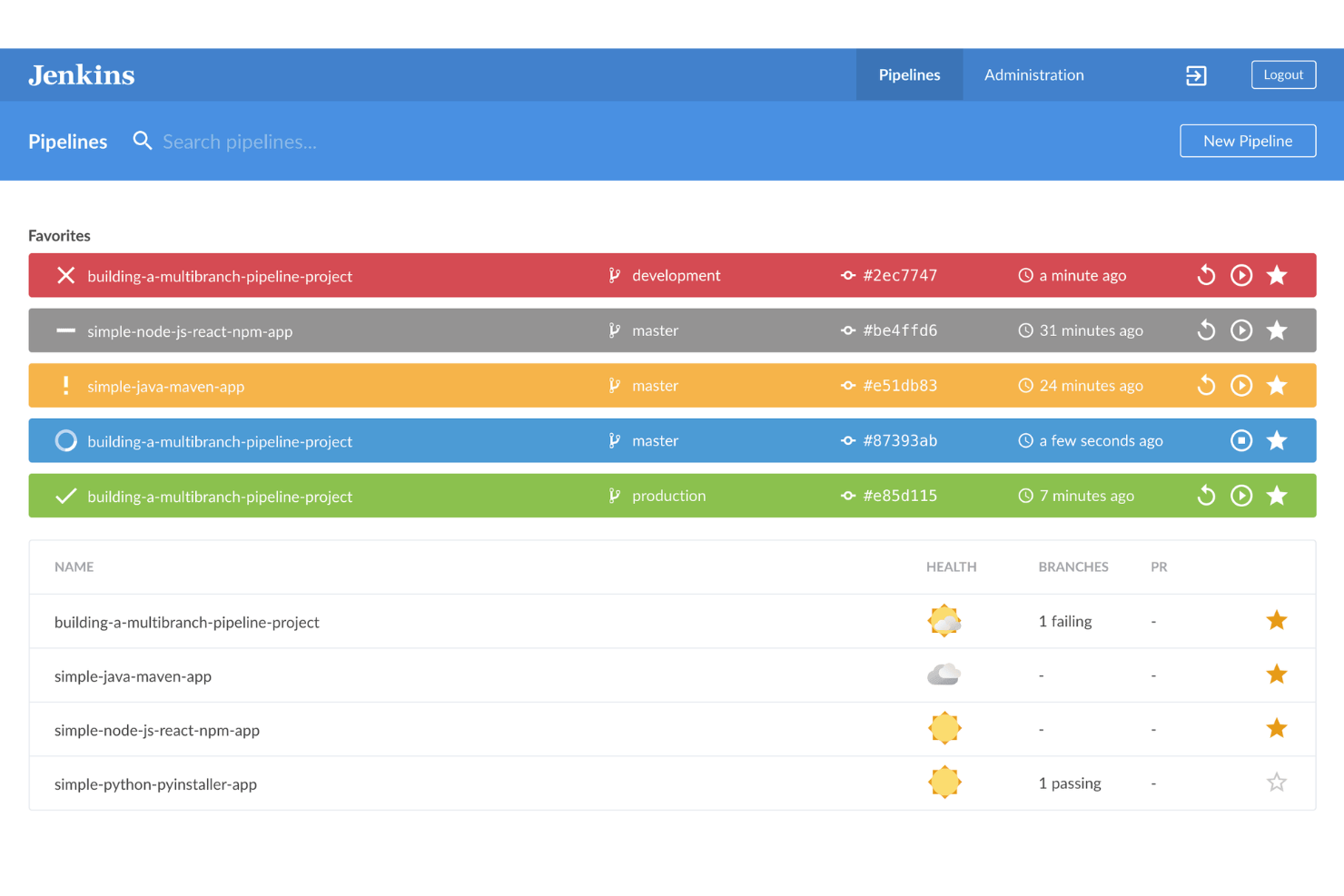Viewport: 1344px width, 896px height.
Task: Click the New Pipeline button
Action: 1248,141
